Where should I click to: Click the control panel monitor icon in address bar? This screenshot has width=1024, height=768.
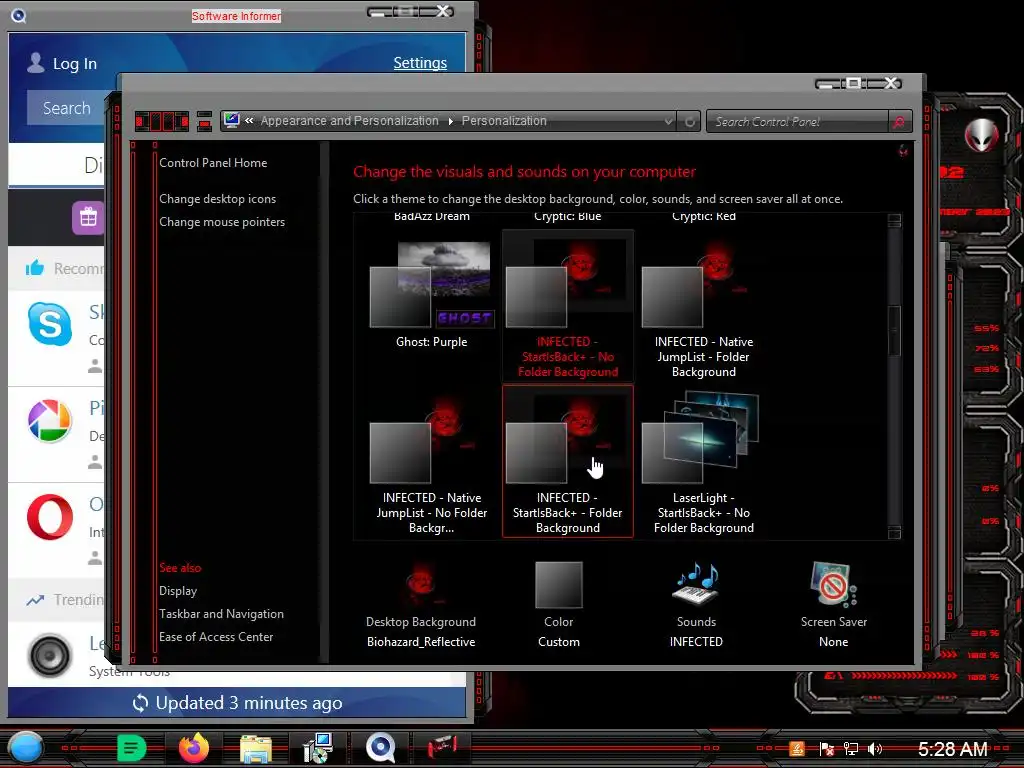point(232,120)
